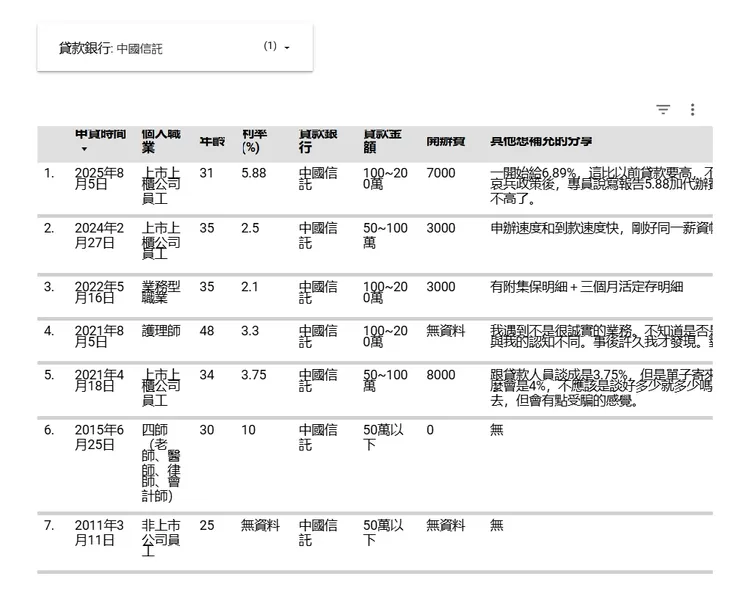Click the interest rate 10 cell

[x=248, y=430]
